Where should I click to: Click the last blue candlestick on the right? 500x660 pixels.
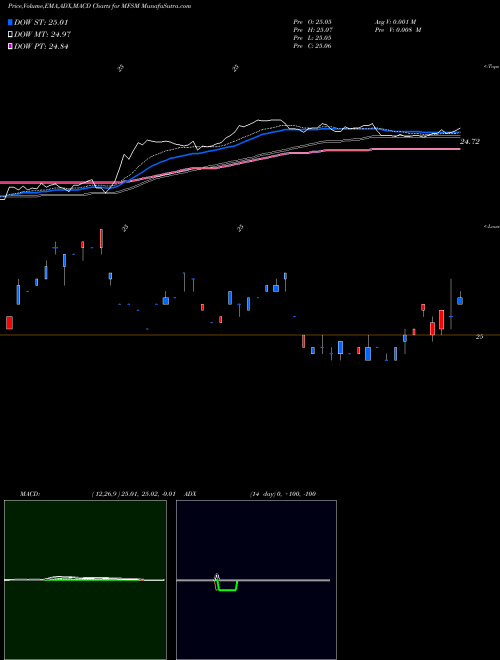click(460, 301)
